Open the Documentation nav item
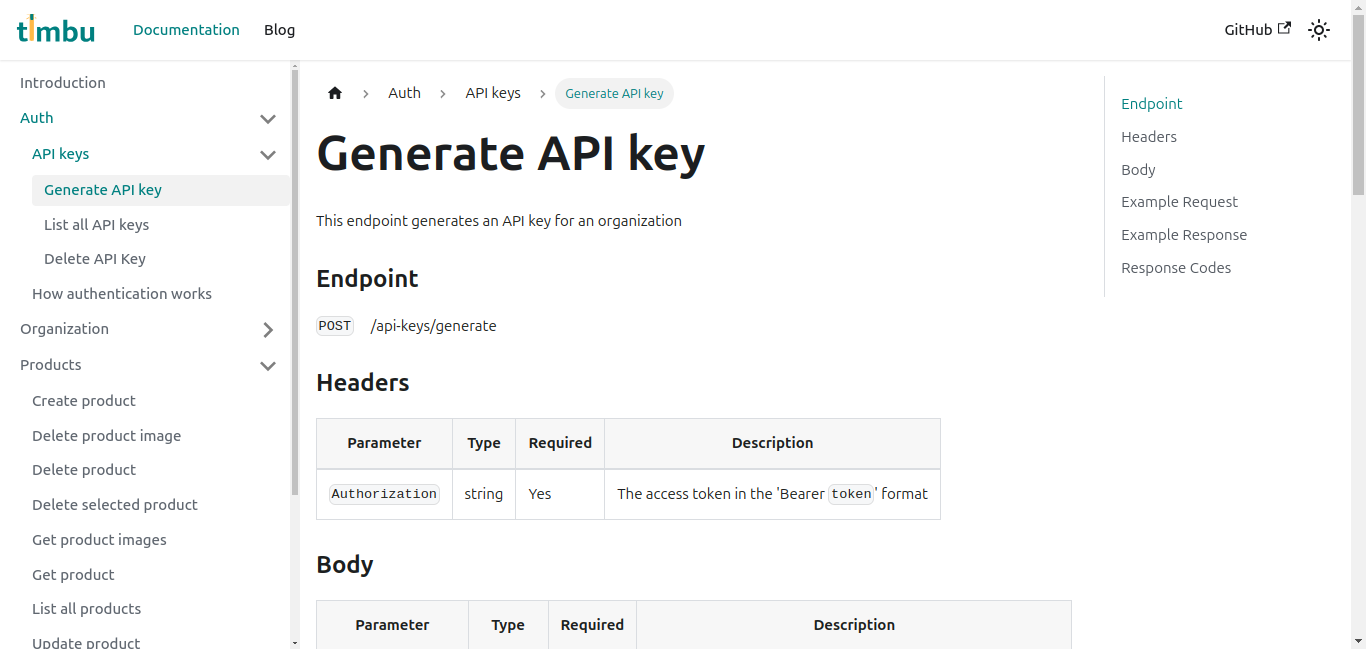Image resolution: width=1366 pixels, height=649 pixels. coord(186,30)
